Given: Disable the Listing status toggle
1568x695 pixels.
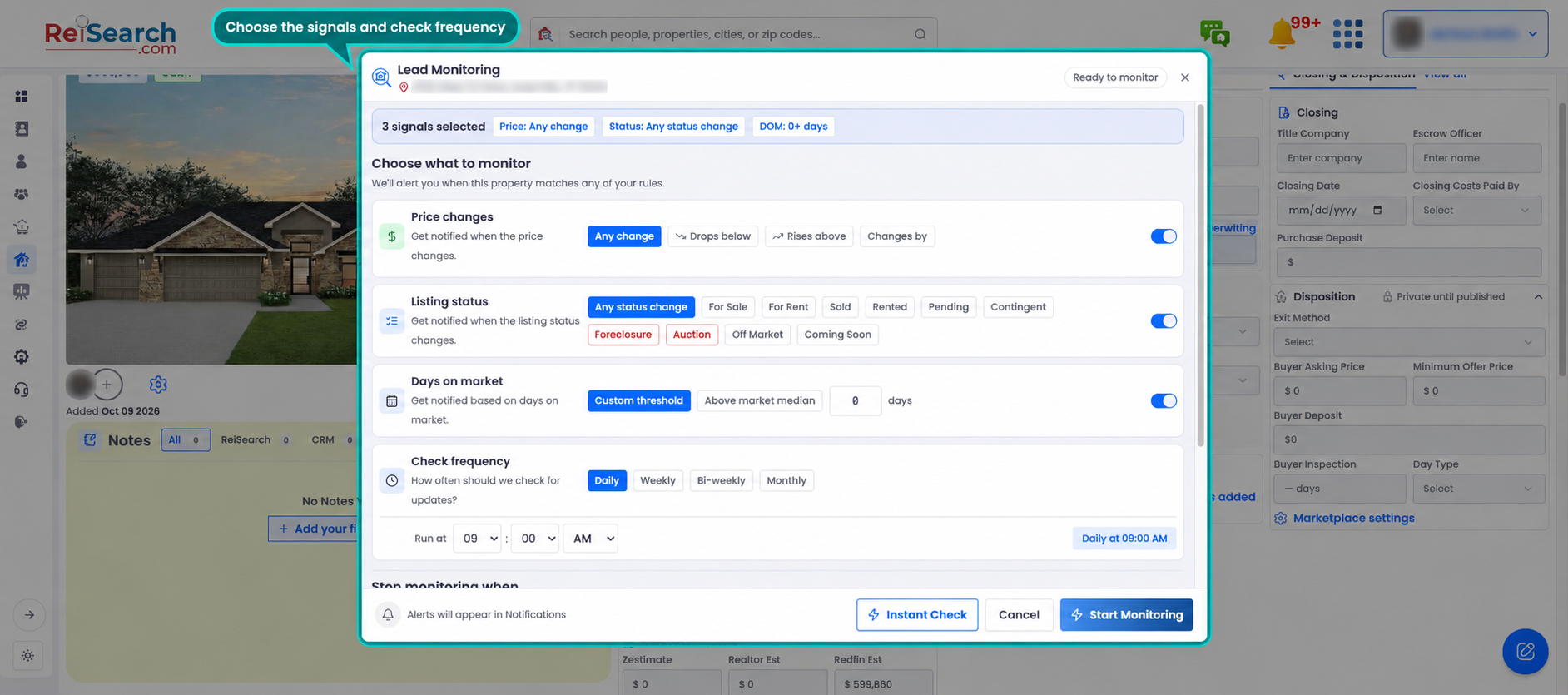Looking at the screenshot, I should click(1164, 321).
